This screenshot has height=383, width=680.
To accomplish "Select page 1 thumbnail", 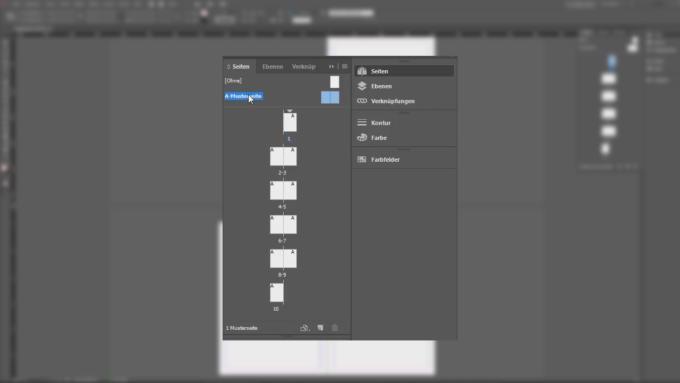I will pyautogui.click(x=290, y=122).
